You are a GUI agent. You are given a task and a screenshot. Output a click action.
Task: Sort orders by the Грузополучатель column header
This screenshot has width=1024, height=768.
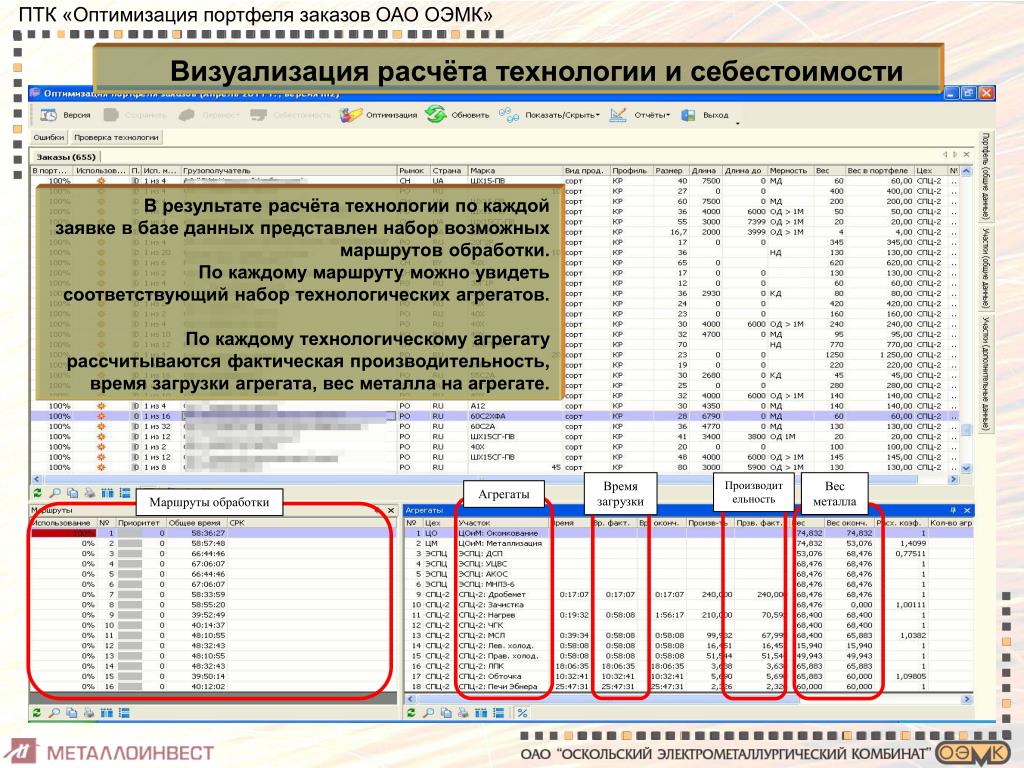[x=289, y=170]
